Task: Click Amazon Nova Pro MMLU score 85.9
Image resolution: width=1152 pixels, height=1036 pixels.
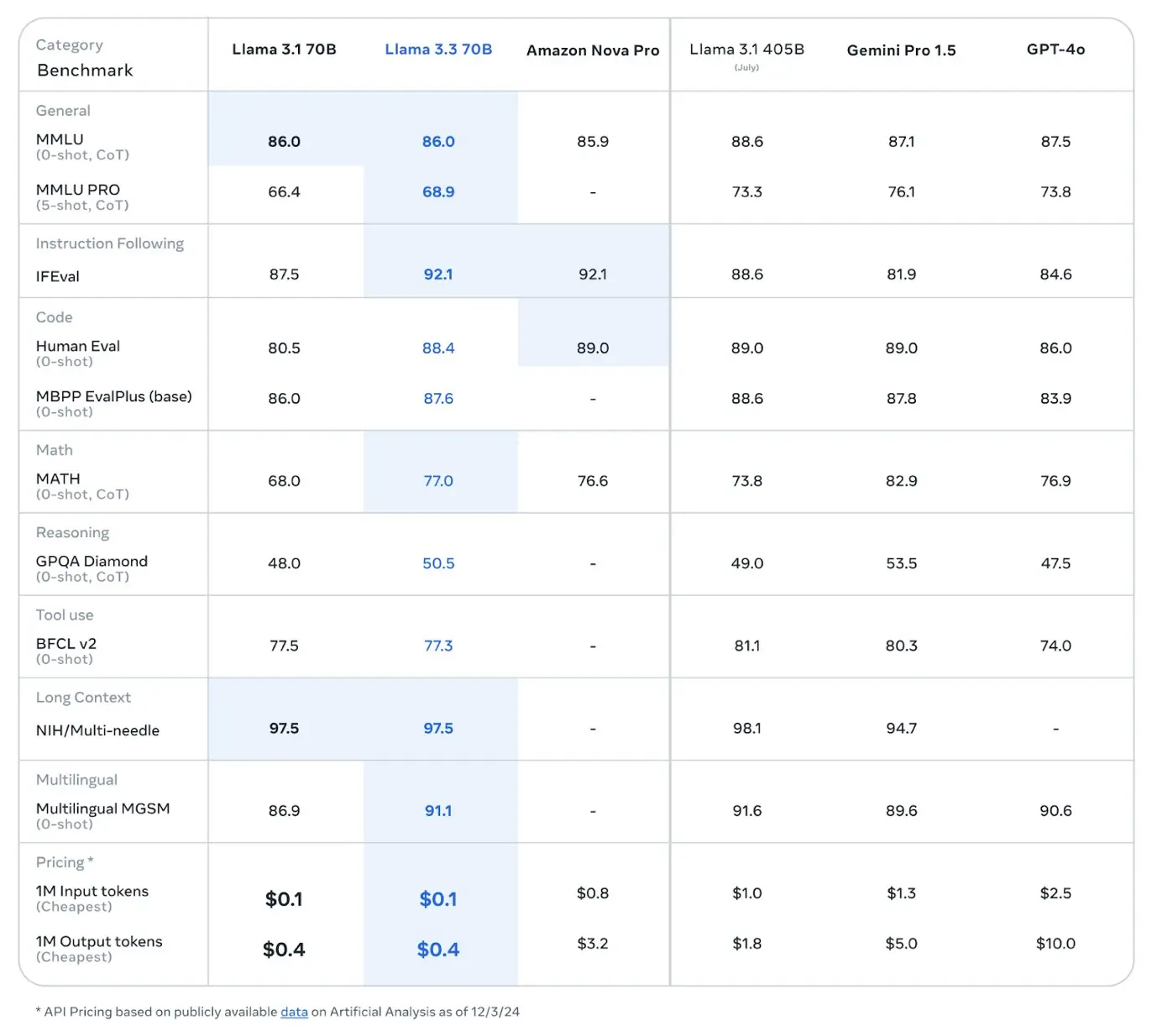Action: click(x=593, y=142)
